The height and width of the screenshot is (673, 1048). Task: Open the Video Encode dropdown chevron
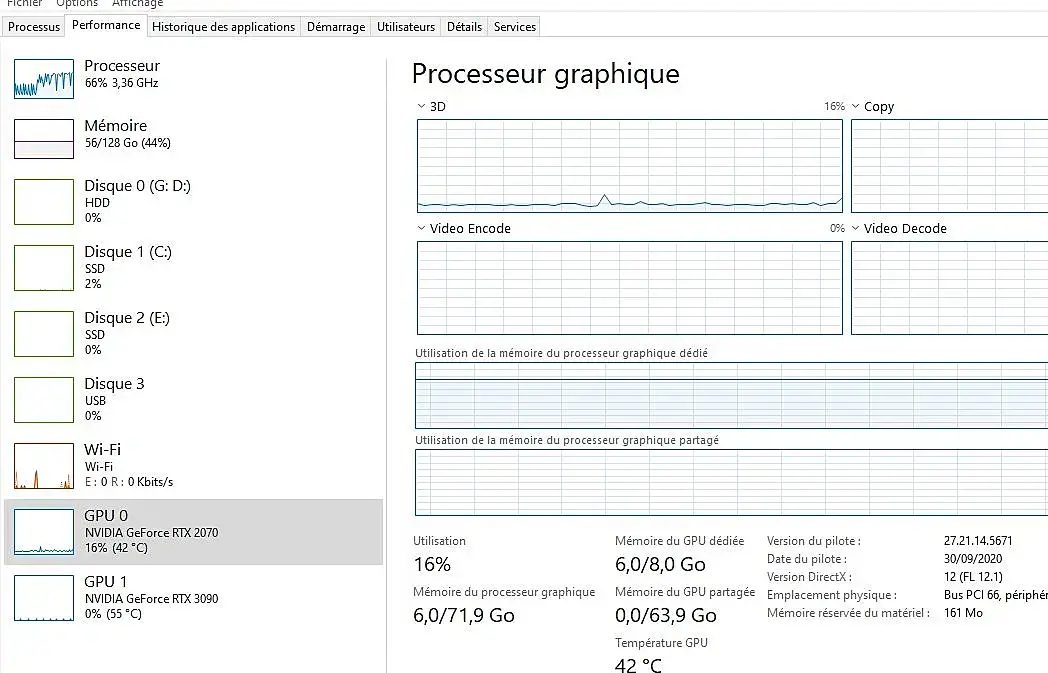[421, 228]
